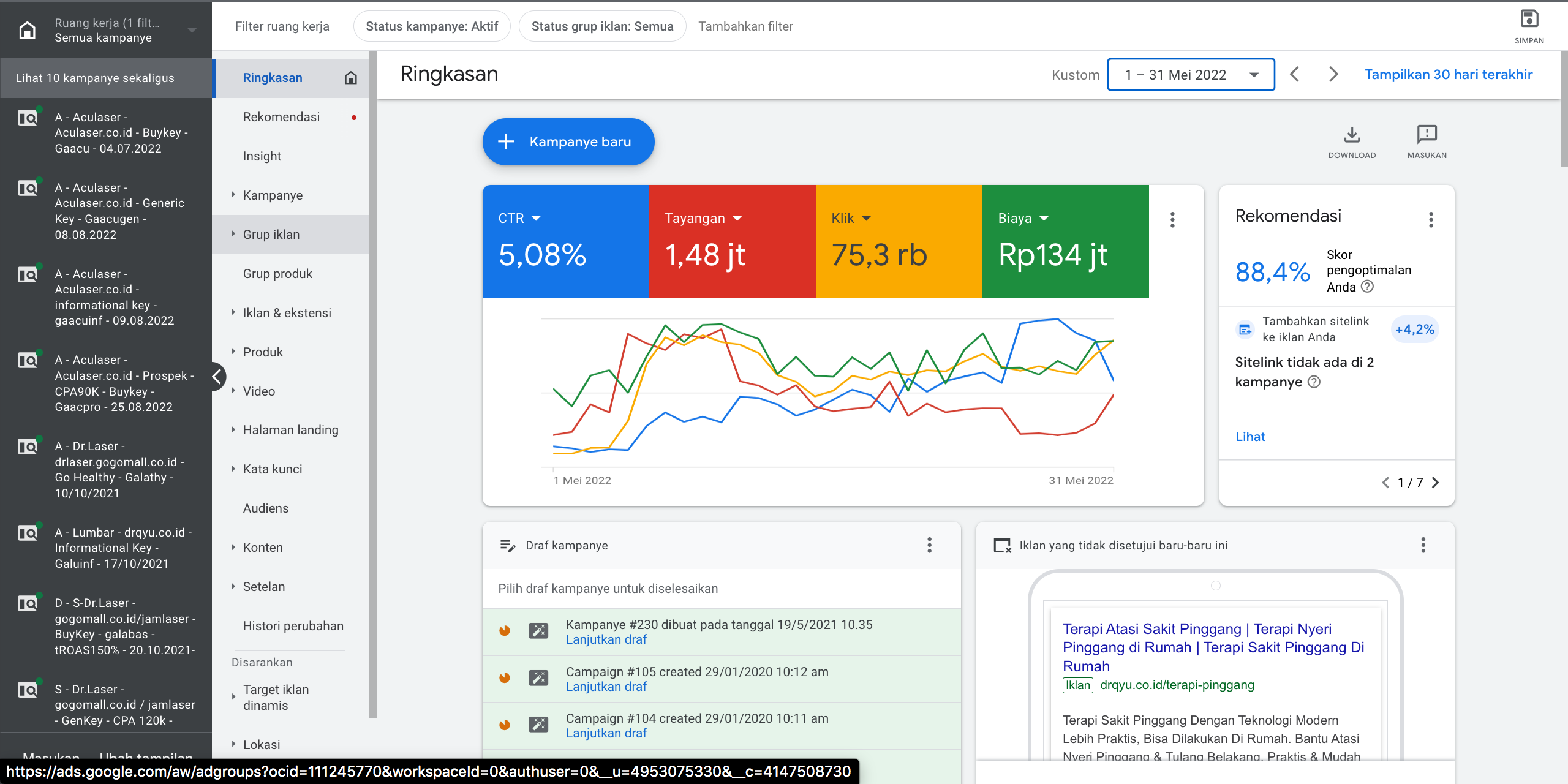Click the sitelink icon in the Rekomendasi card
The height and width of the screenshot is (784, 1568).
1245,329
